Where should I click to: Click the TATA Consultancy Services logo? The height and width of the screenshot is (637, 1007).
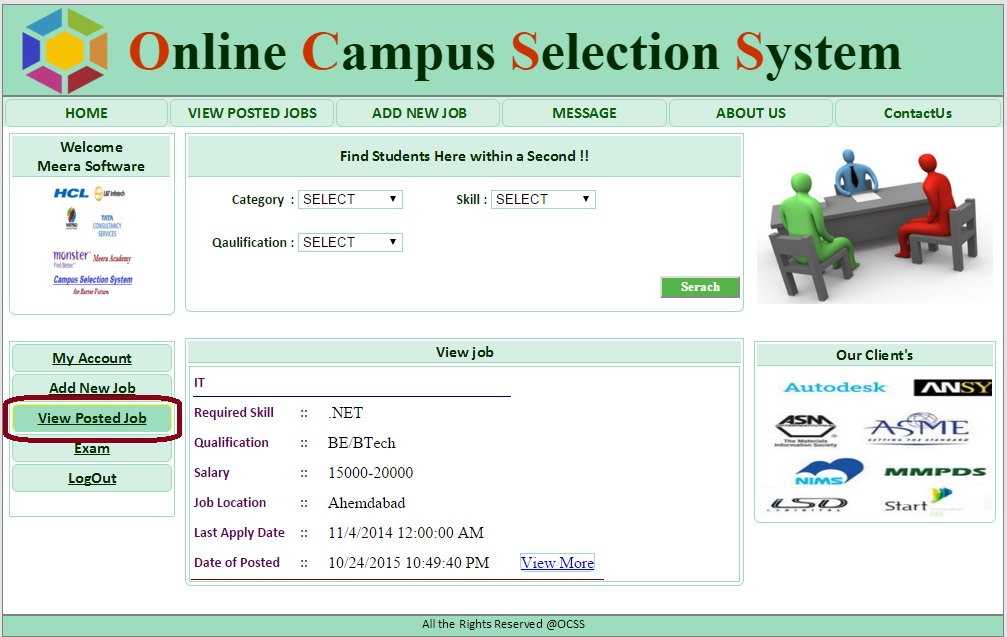107,224
